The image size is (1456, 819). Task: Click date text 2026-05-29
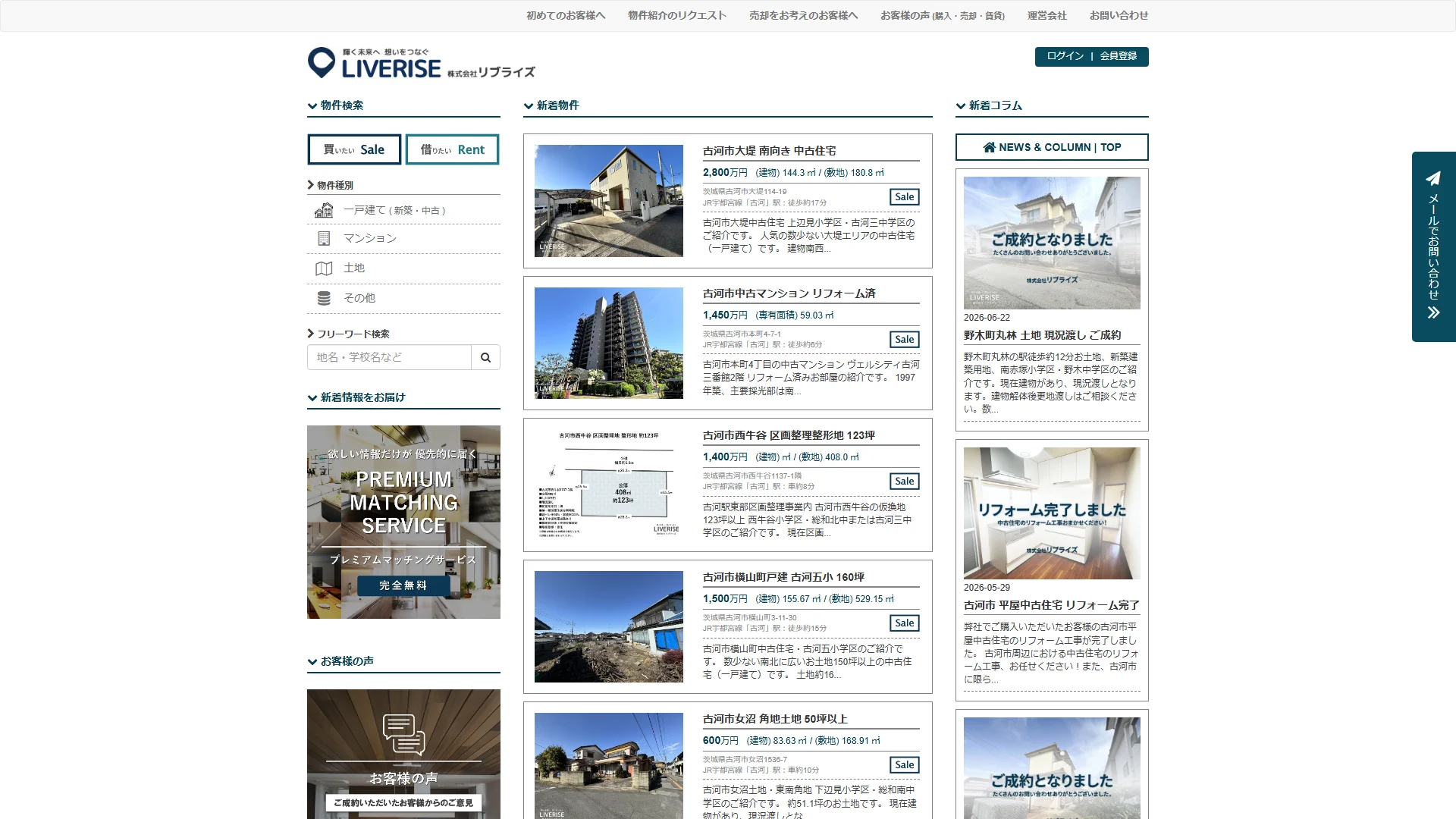(987, 588)
